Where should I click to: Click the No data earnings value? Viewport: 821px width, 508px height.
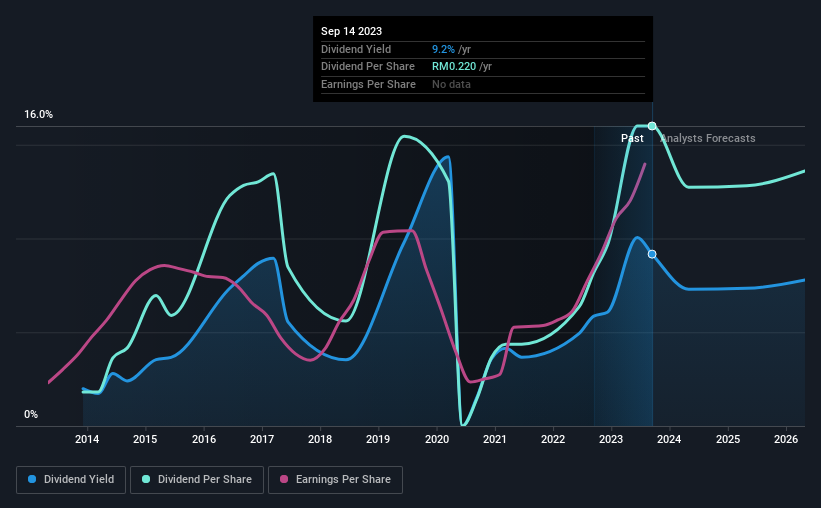451,84
